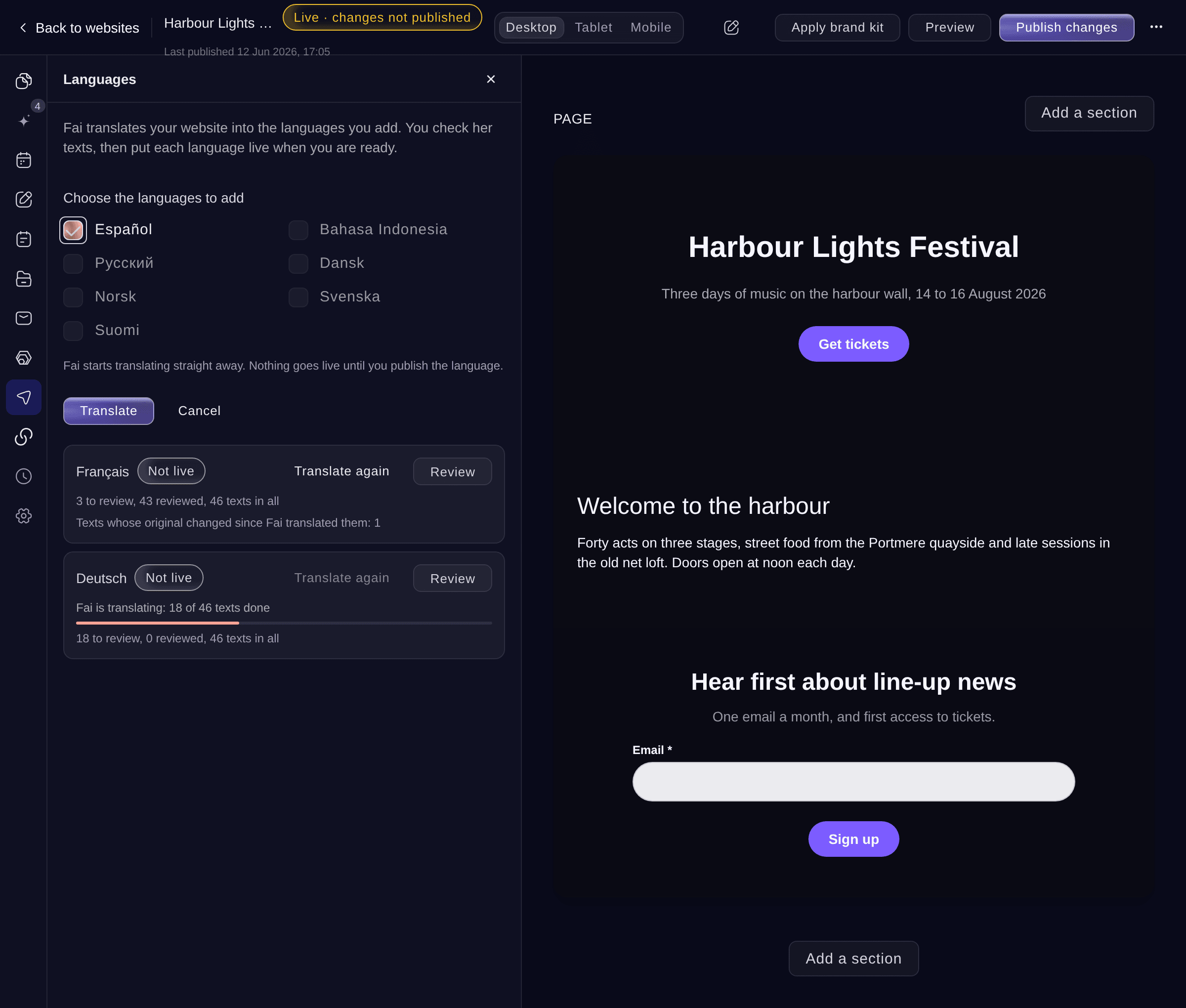Click Review for Deutsch
Viewport: 1186px width, 1008px height.
click(x=452, y=578)
